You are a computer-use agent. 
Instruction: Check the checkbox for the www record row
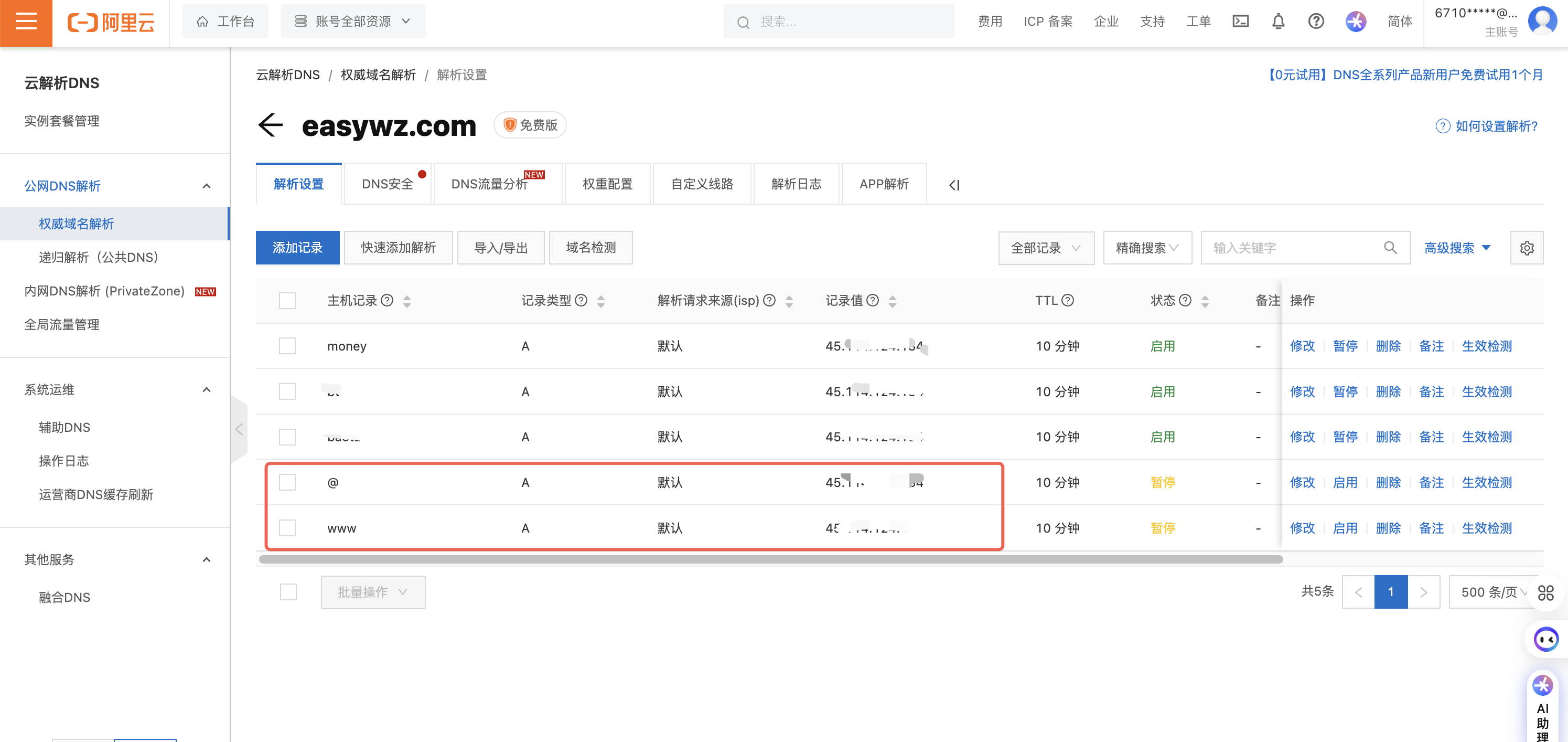[287, 528]
